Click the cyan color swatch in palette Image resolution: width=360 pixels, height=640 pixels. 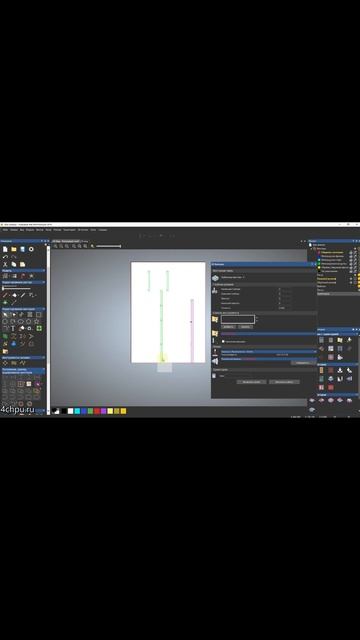point(77,411)
